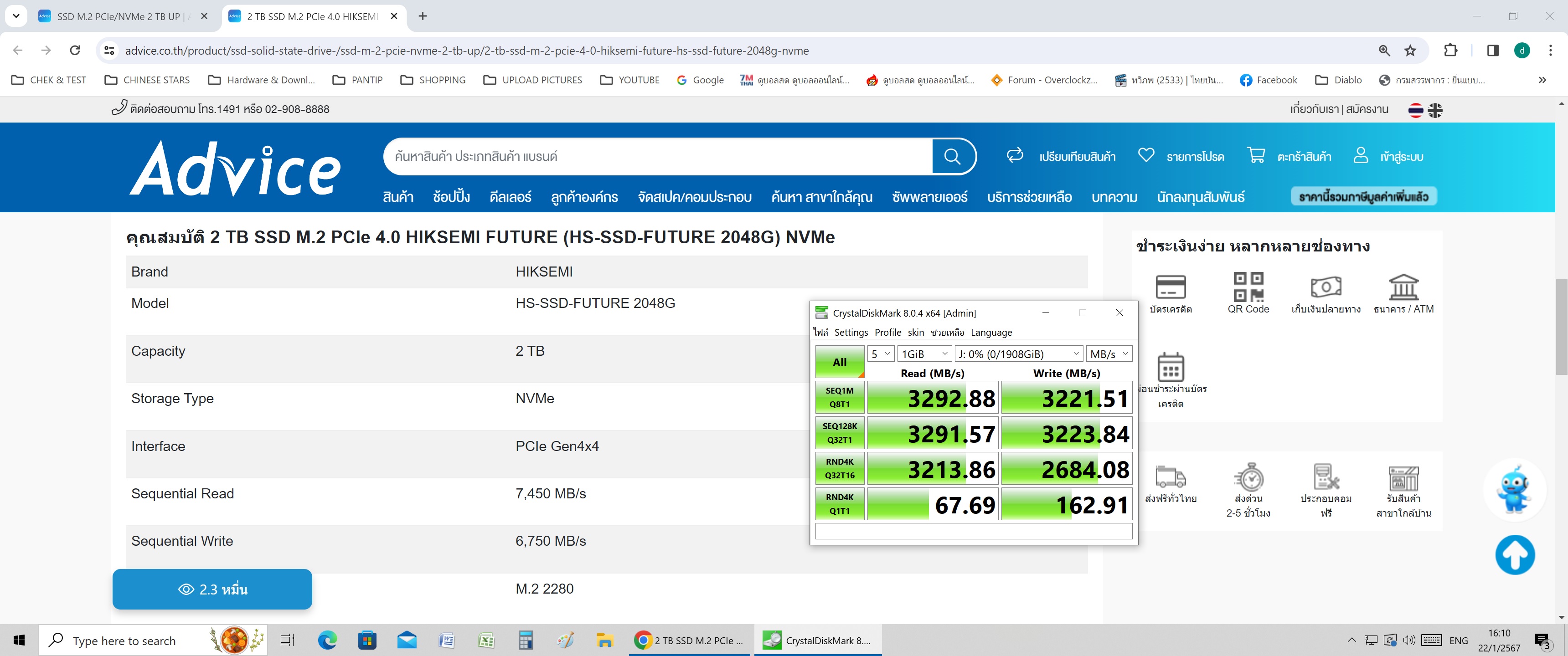1568x656 pixels.
Task: Open test count dropdown showing 5
Action: pos(880,354)
